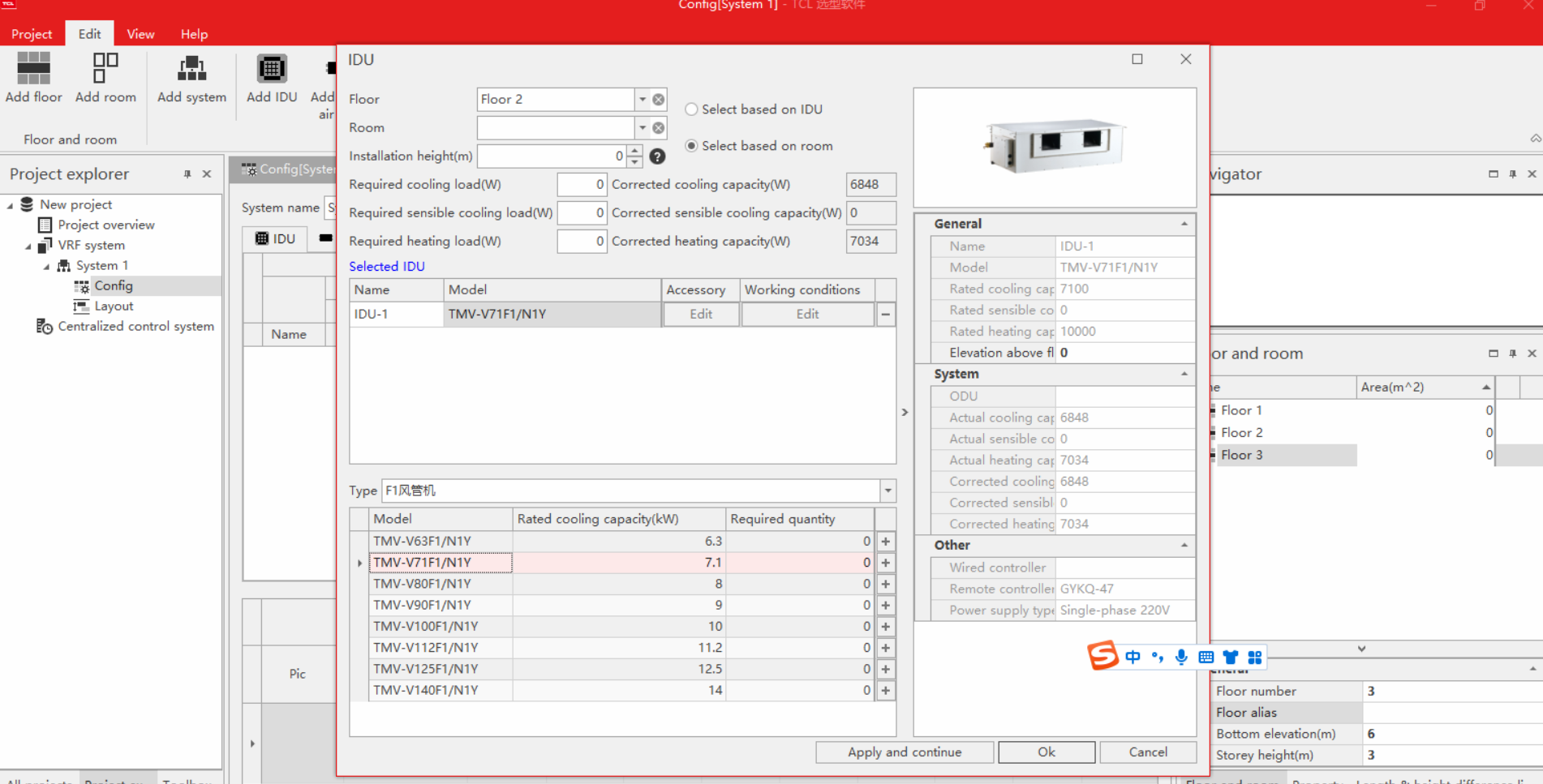Click the Required cooling load input

tap(582, 185)
